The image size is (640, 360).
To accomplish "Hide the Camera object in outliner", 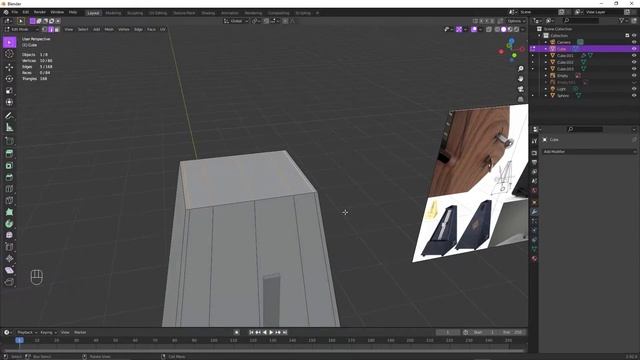I will 634,42.
